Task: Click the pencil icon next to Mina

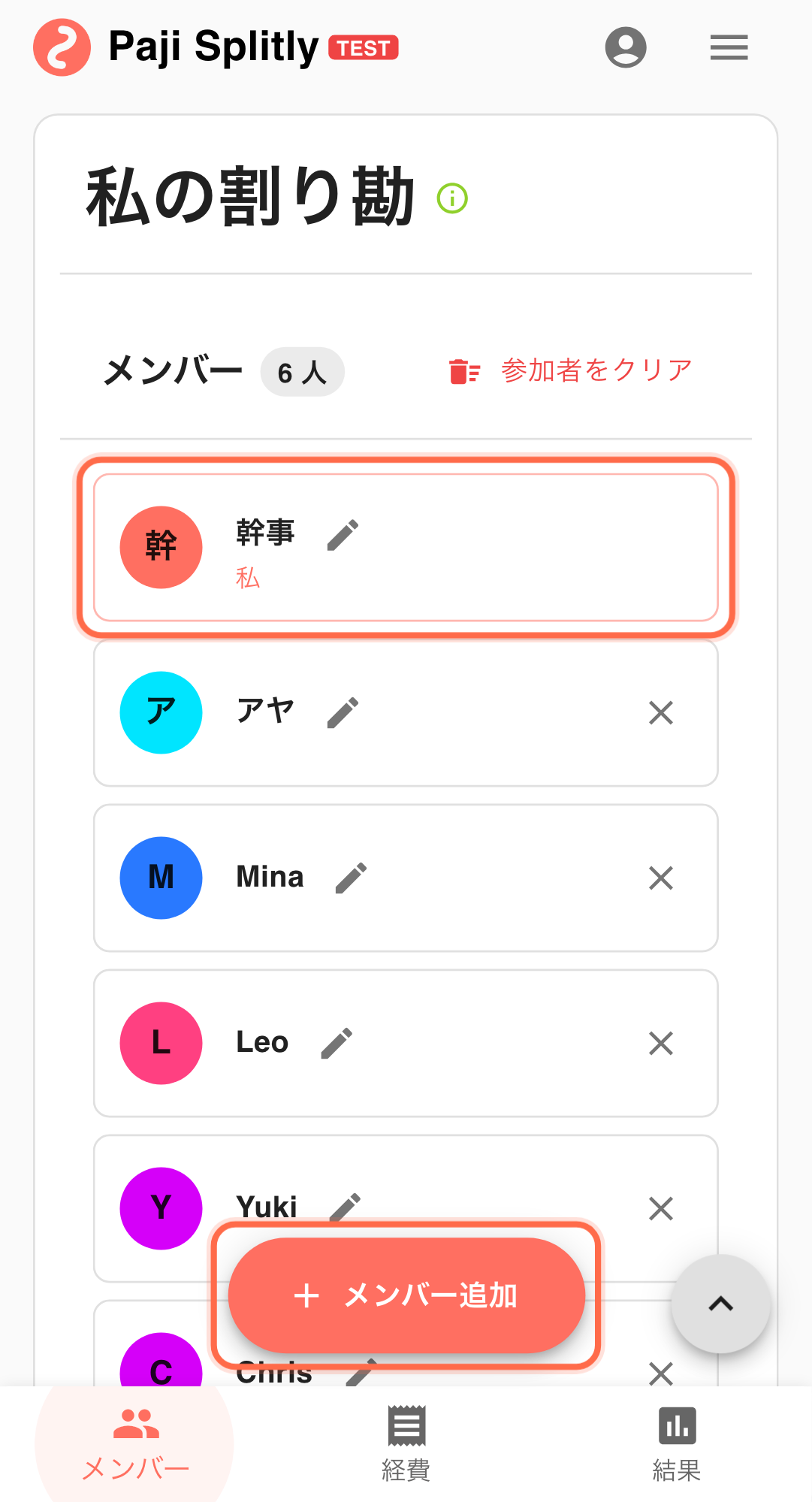Action: tap(351, 878)
